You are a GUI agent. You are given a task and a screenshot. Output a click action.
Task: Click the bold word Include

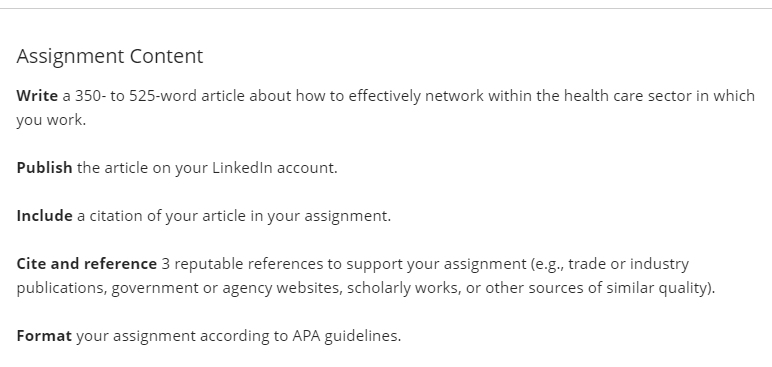tap(44, 216)
